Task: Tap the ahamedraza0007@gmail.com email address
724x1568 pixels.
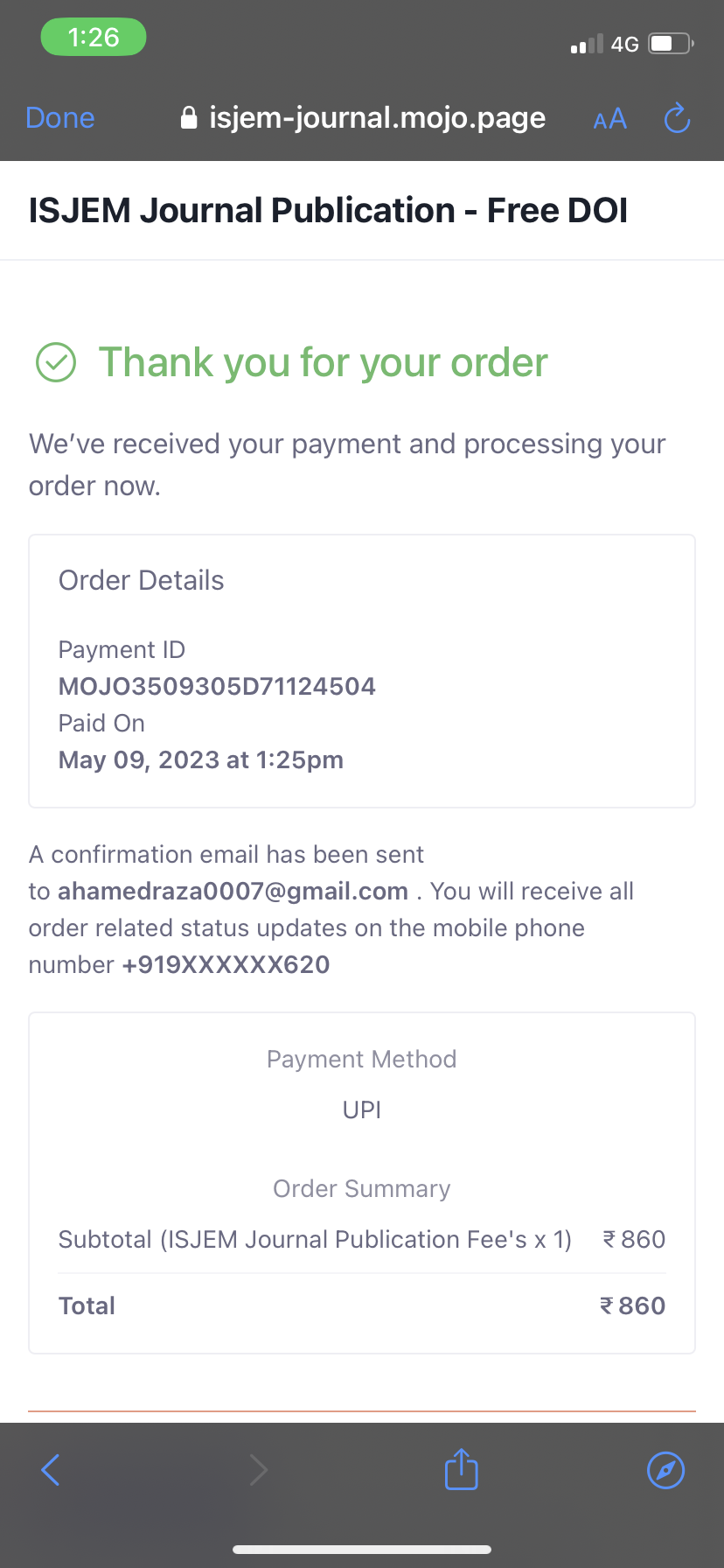Action: tap(233, 891)
